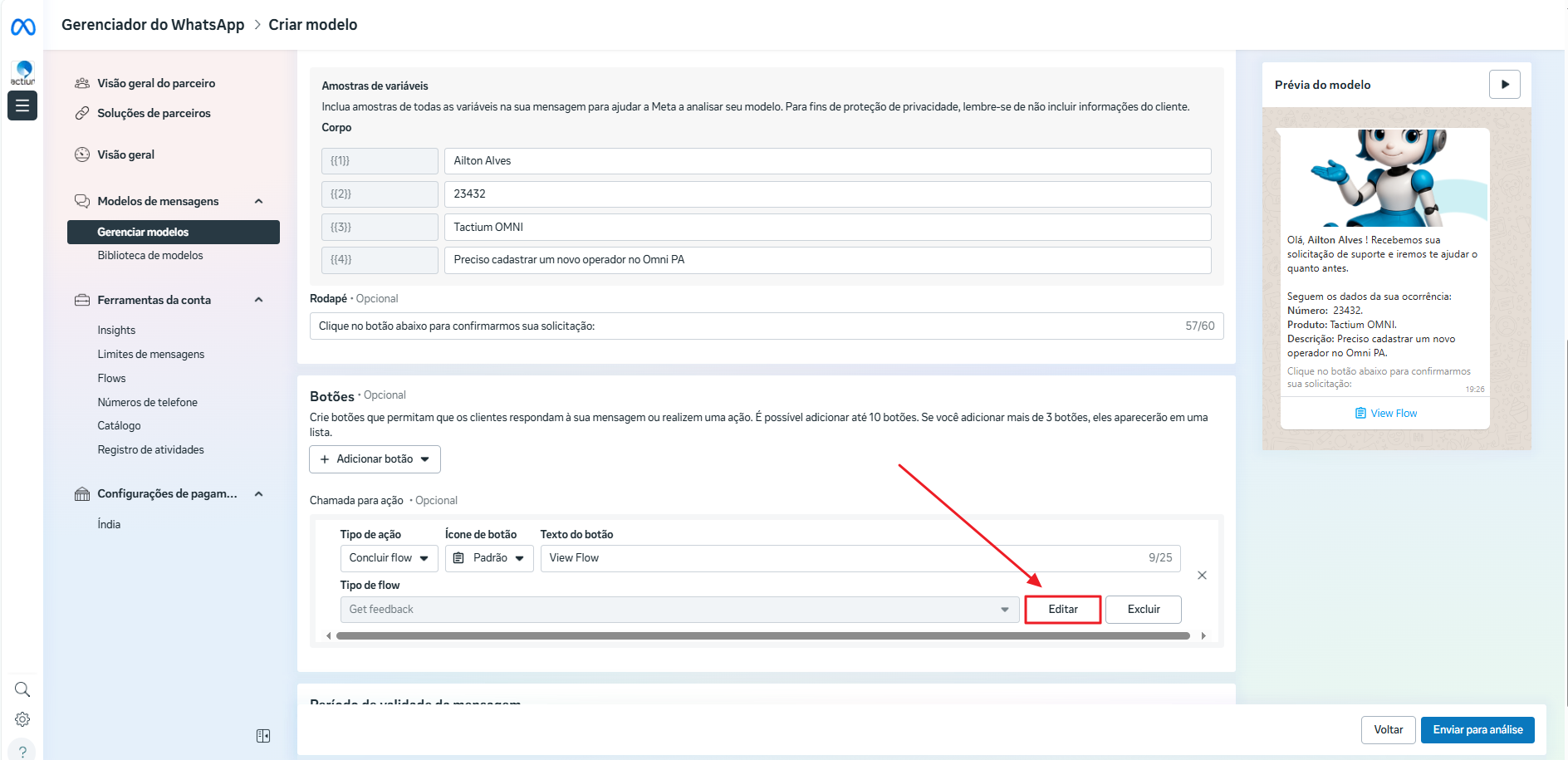Click the Actiur account avatar
Image resolution: width=1568 pixels, height=760 pixels.
click(x=22, y=72)
